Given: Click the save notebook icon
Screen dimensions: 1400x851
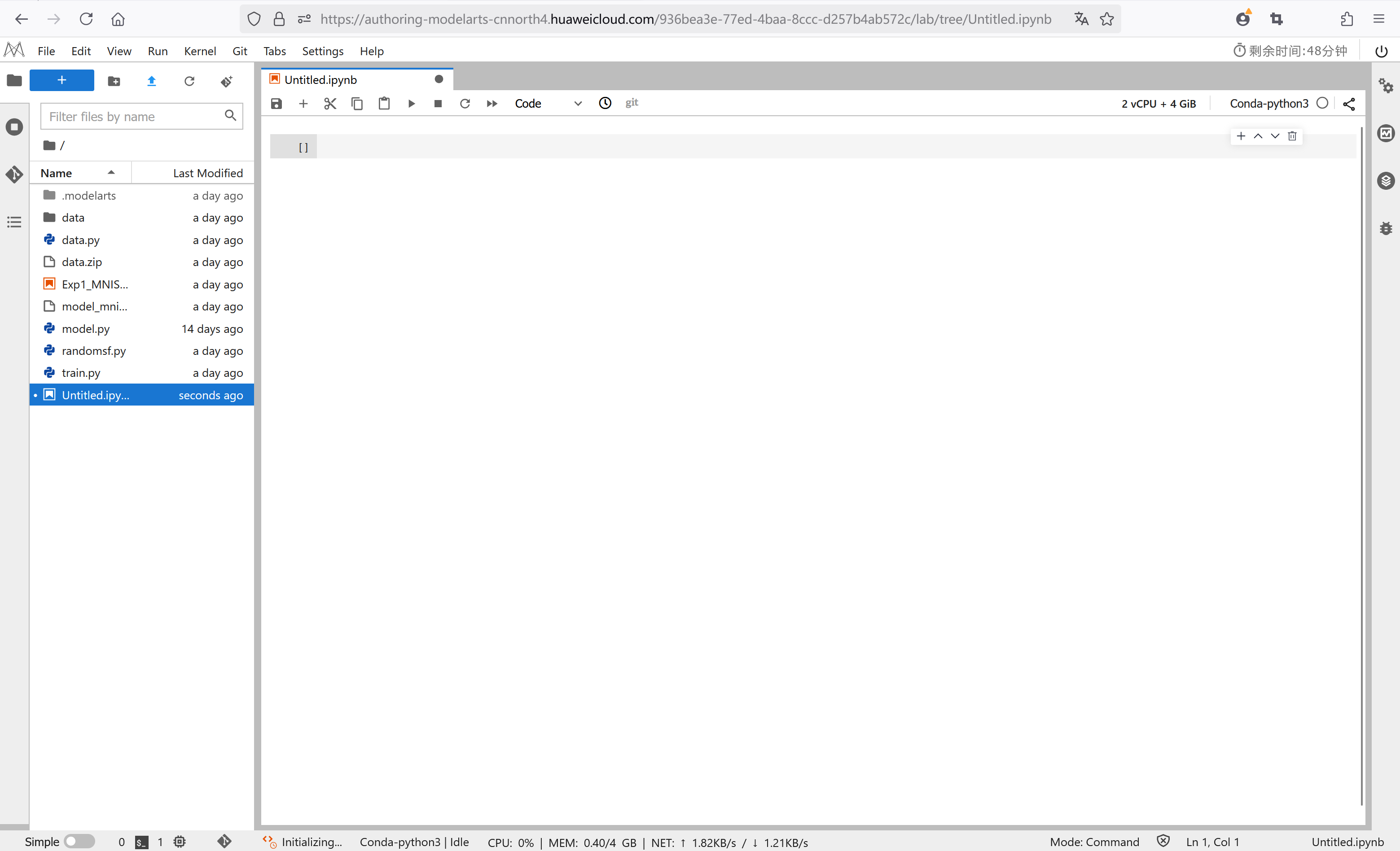Looking at the screenshot, I should [x=276, y=103].
